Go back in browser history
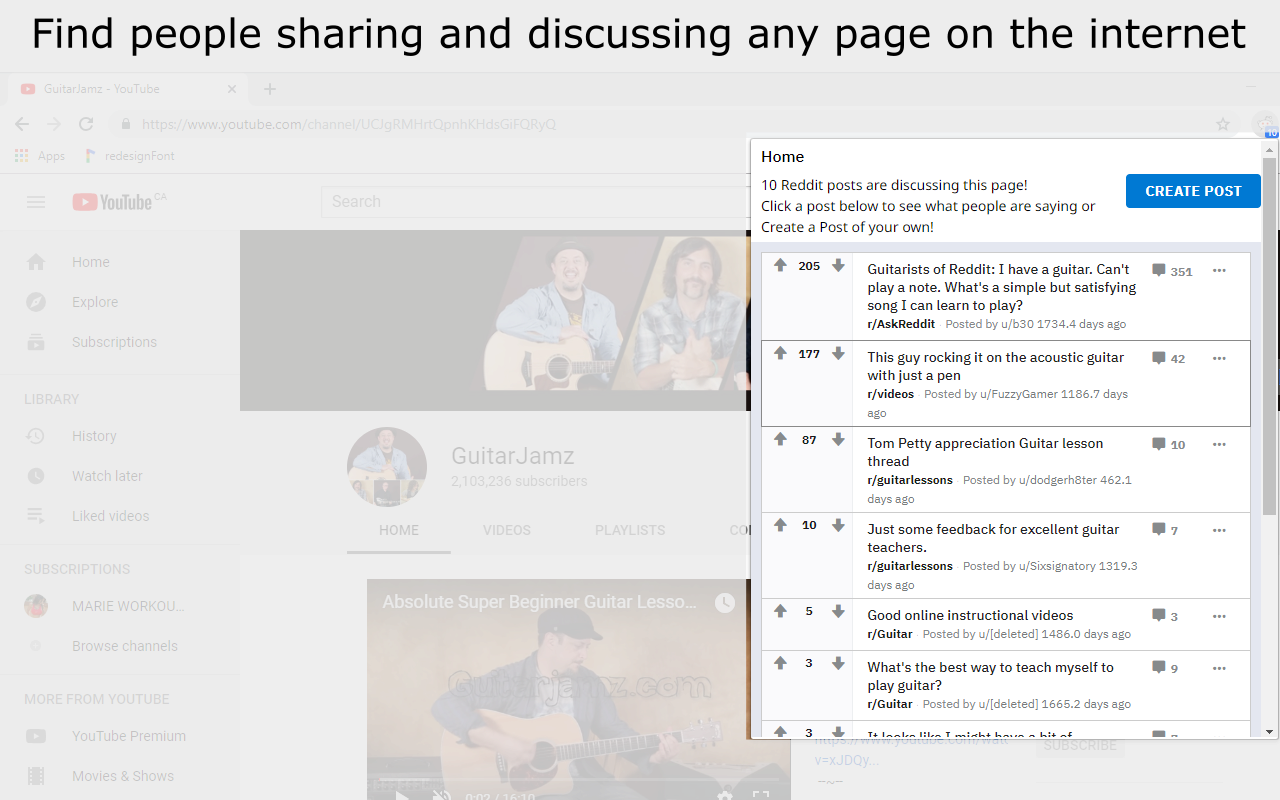1280x800 pixels. click(x=22, y=124)
